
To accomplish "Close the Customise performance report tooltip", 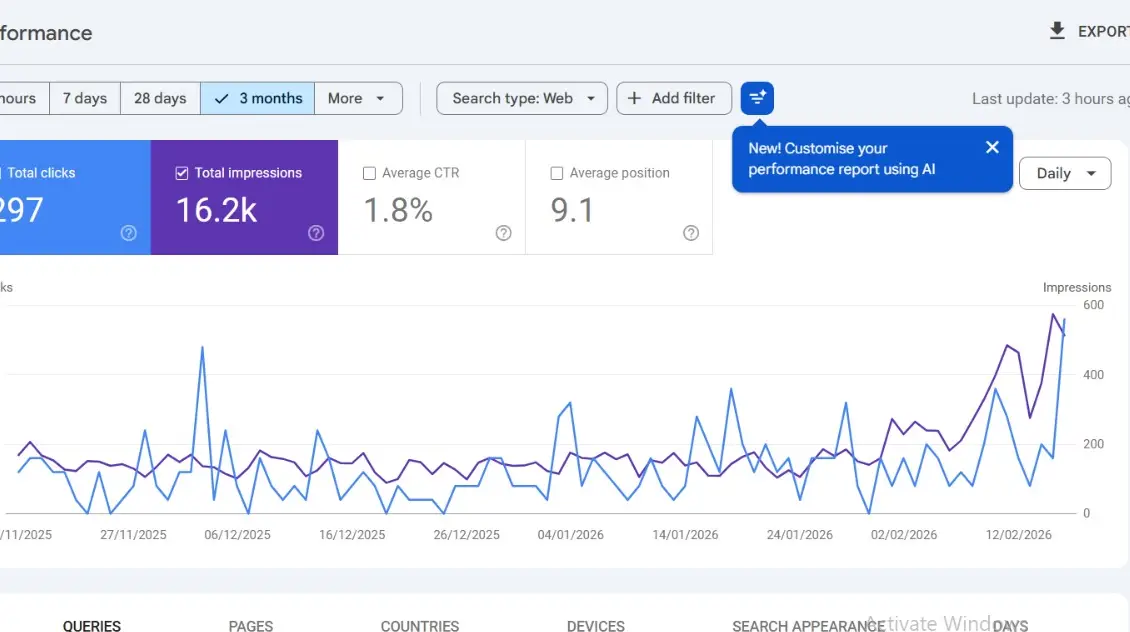I will [x=992, y=148].
